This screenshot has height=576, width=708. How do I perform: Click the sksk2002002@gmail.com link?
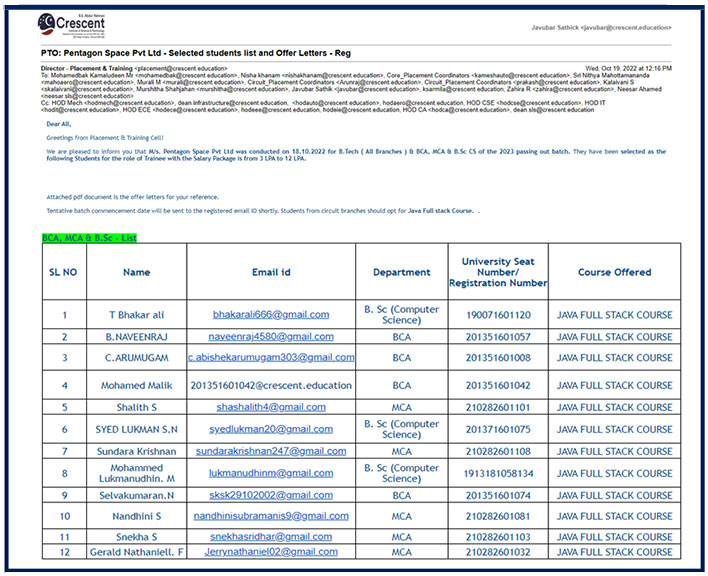[x=270, y=495]
